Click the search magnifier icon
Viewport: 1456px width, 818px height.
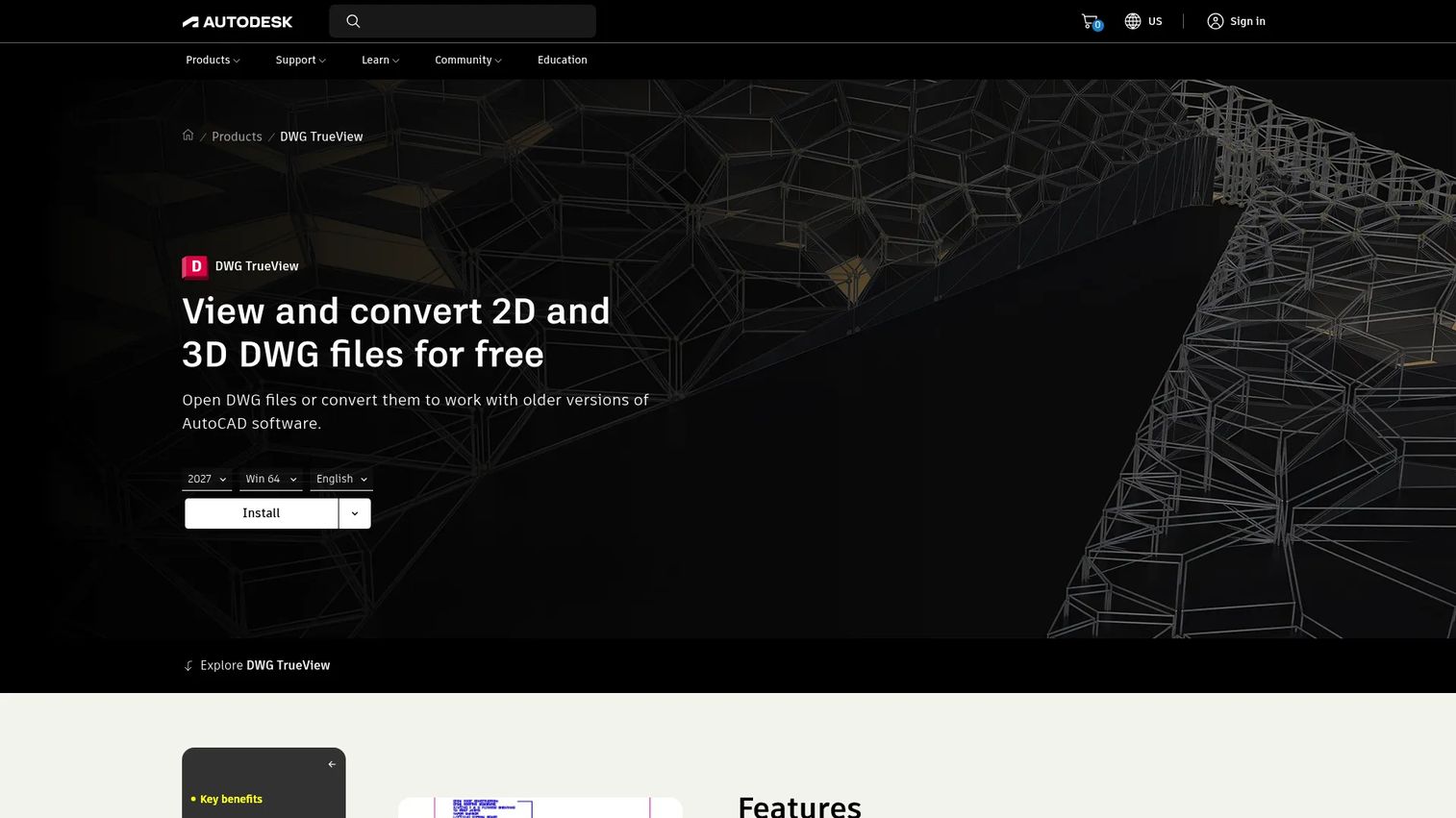353,21
